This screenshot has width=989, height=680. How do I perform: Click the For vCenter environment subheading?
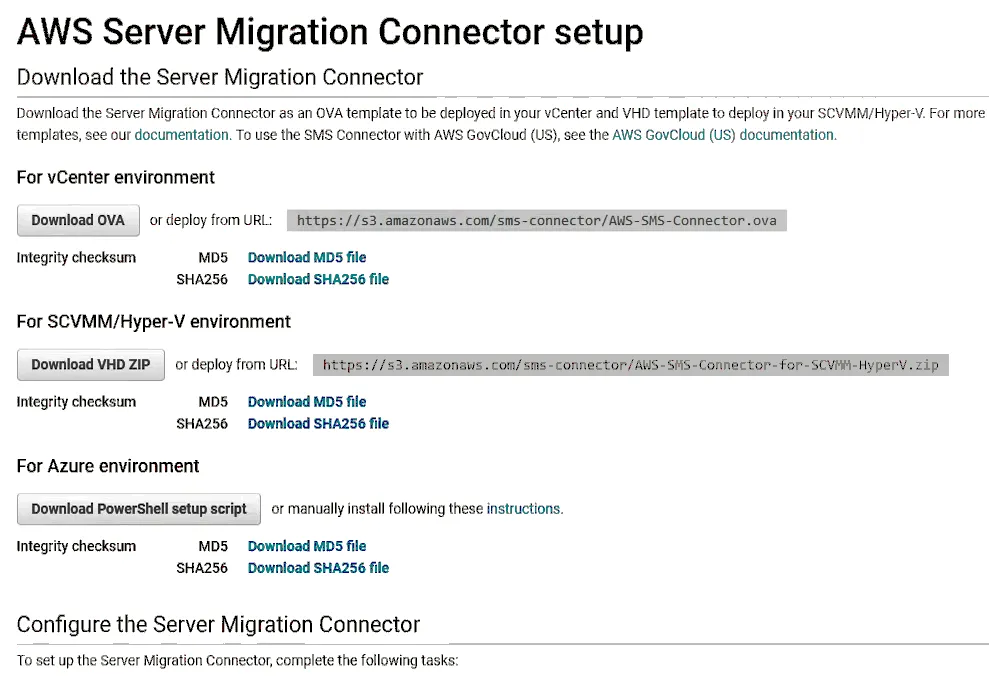[x=116, y=178]
